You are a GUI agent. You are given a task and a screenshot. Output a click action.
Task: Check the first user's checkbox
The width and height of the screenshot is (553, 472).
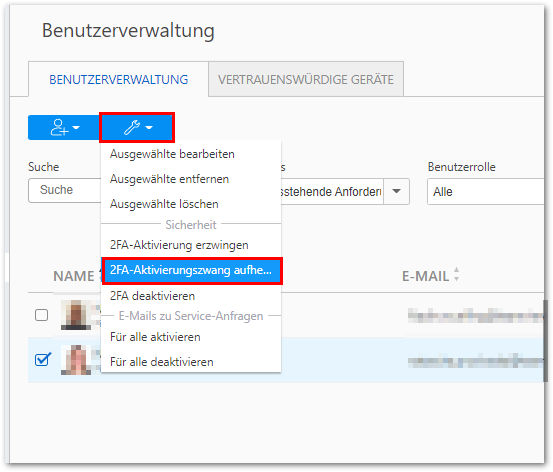[42, 315]
